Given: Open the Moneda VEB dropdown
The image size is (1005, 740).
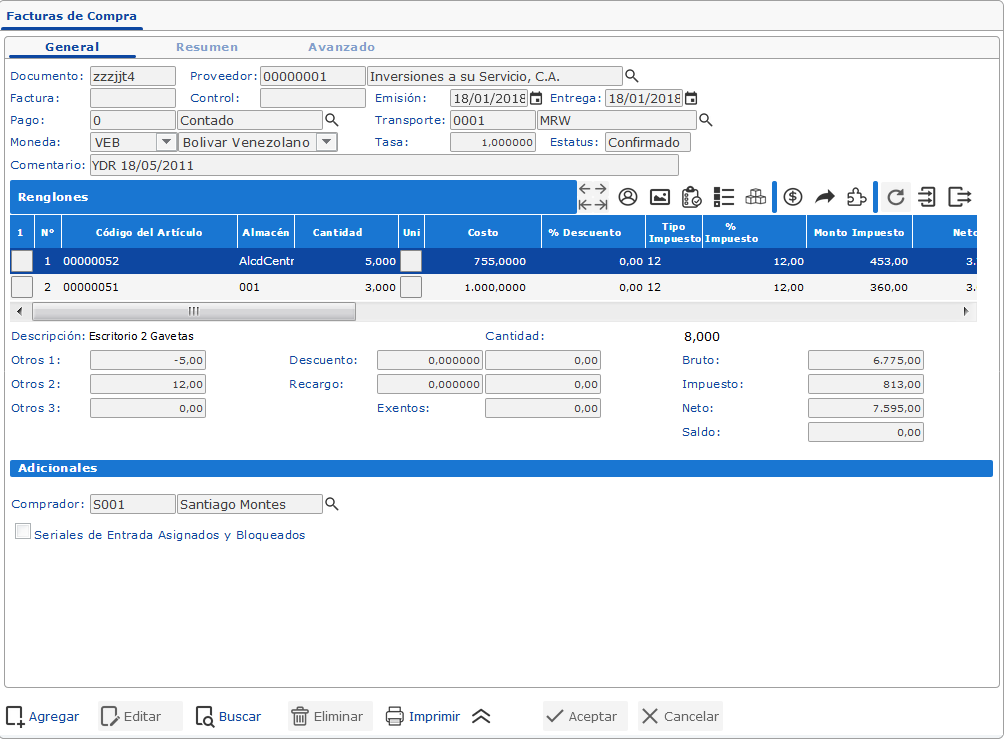Looking at the screenshot, I should 166,142.
